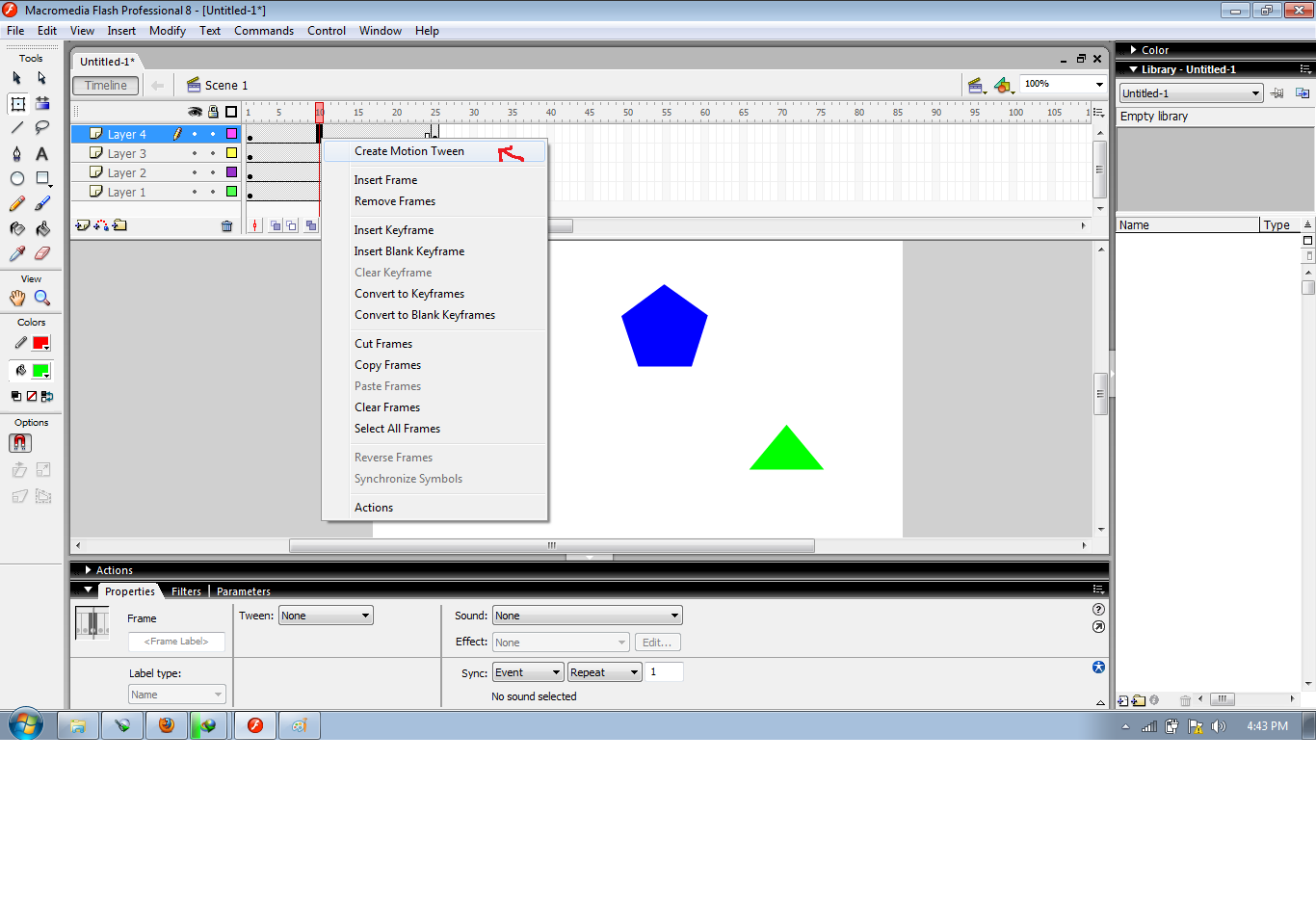Toggle the Snap to Objects magnet option

tap(19, 443)
